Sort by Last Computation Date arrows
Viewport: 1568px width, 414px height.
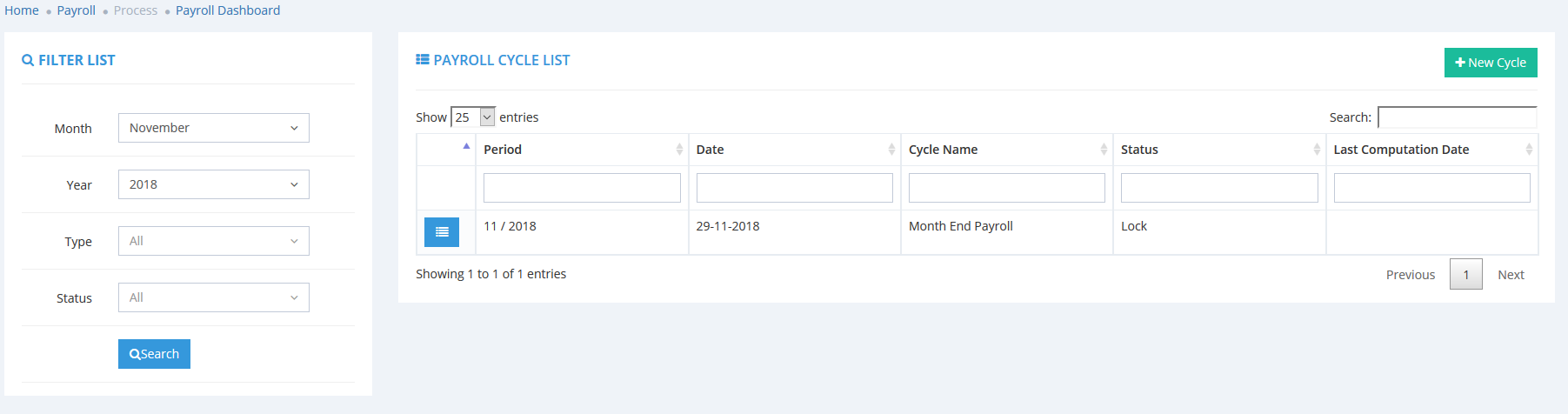coord(1529,150)
